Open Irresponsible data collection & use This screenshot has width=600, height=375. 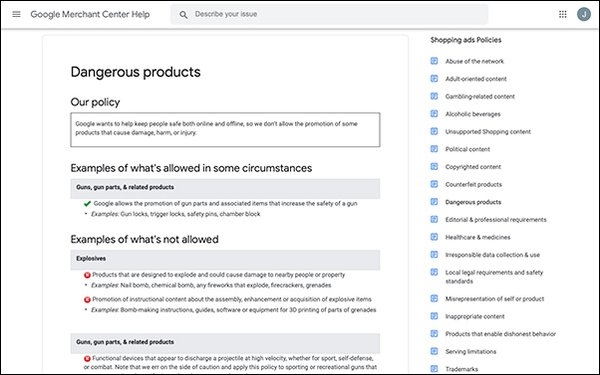pyautogui.click(x=492, y=255)
